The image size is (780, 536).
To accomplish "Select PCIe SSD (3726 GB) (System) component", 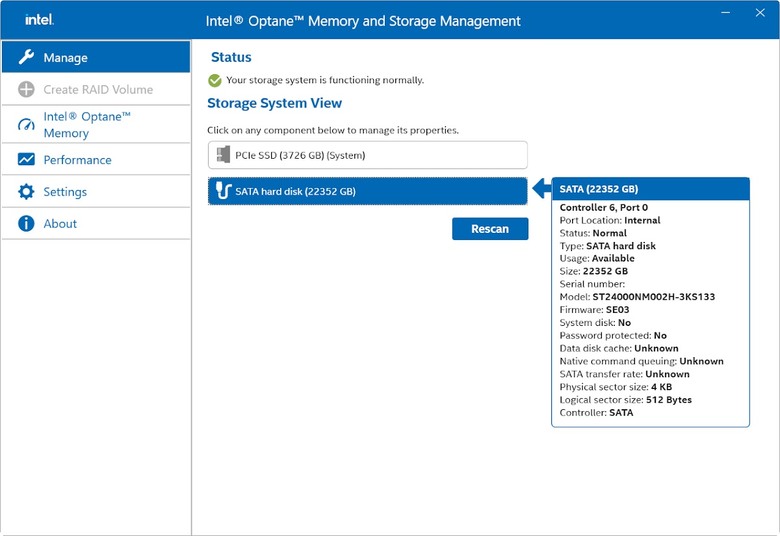I will point(368,155).
